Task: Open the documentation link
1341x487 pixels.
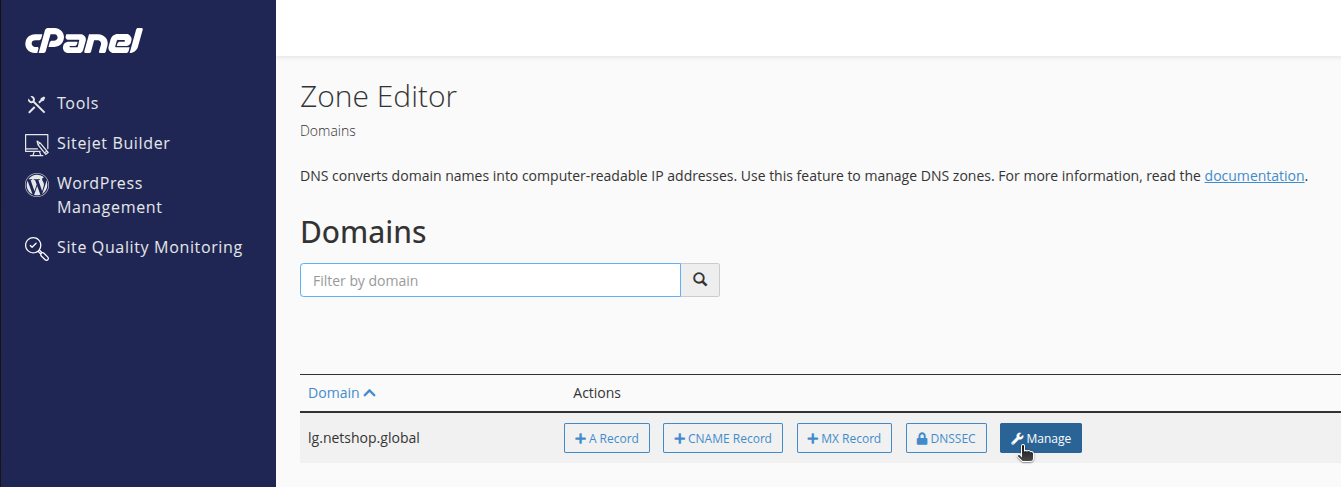Action: coord(1254,176)
